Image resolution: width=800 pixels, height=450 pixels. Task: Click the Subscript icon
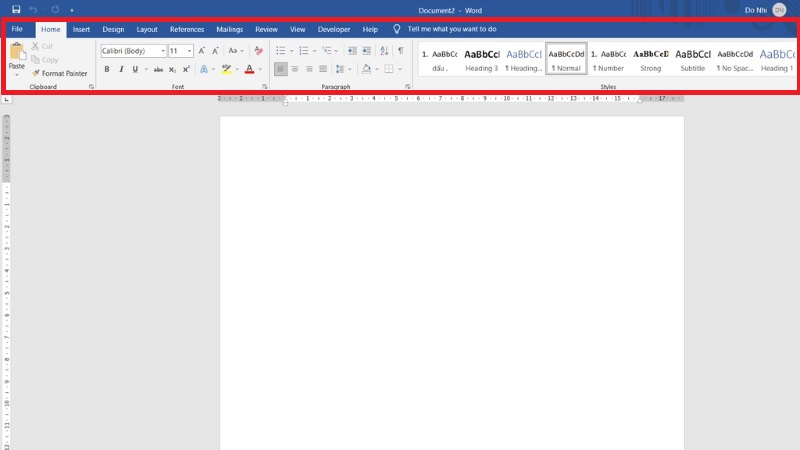click(x=173, y=69)
